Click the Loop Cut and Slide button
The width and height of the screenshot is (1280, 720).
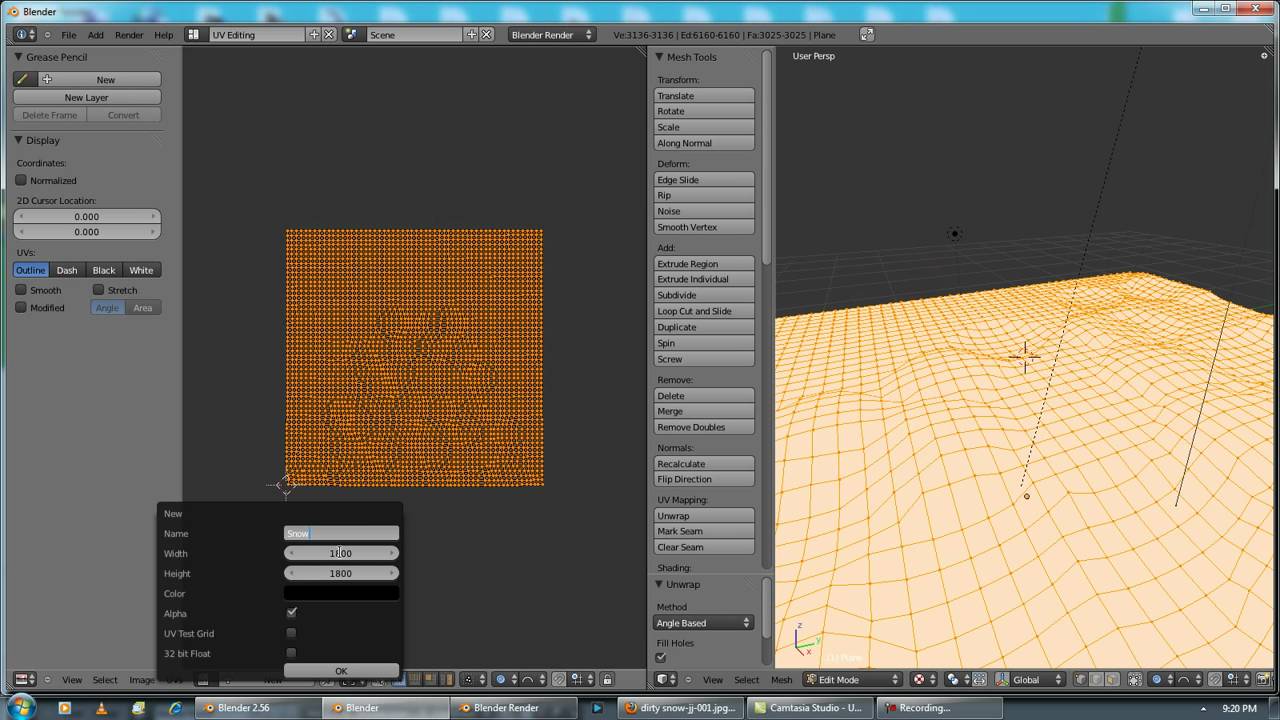tap(704, 311)
